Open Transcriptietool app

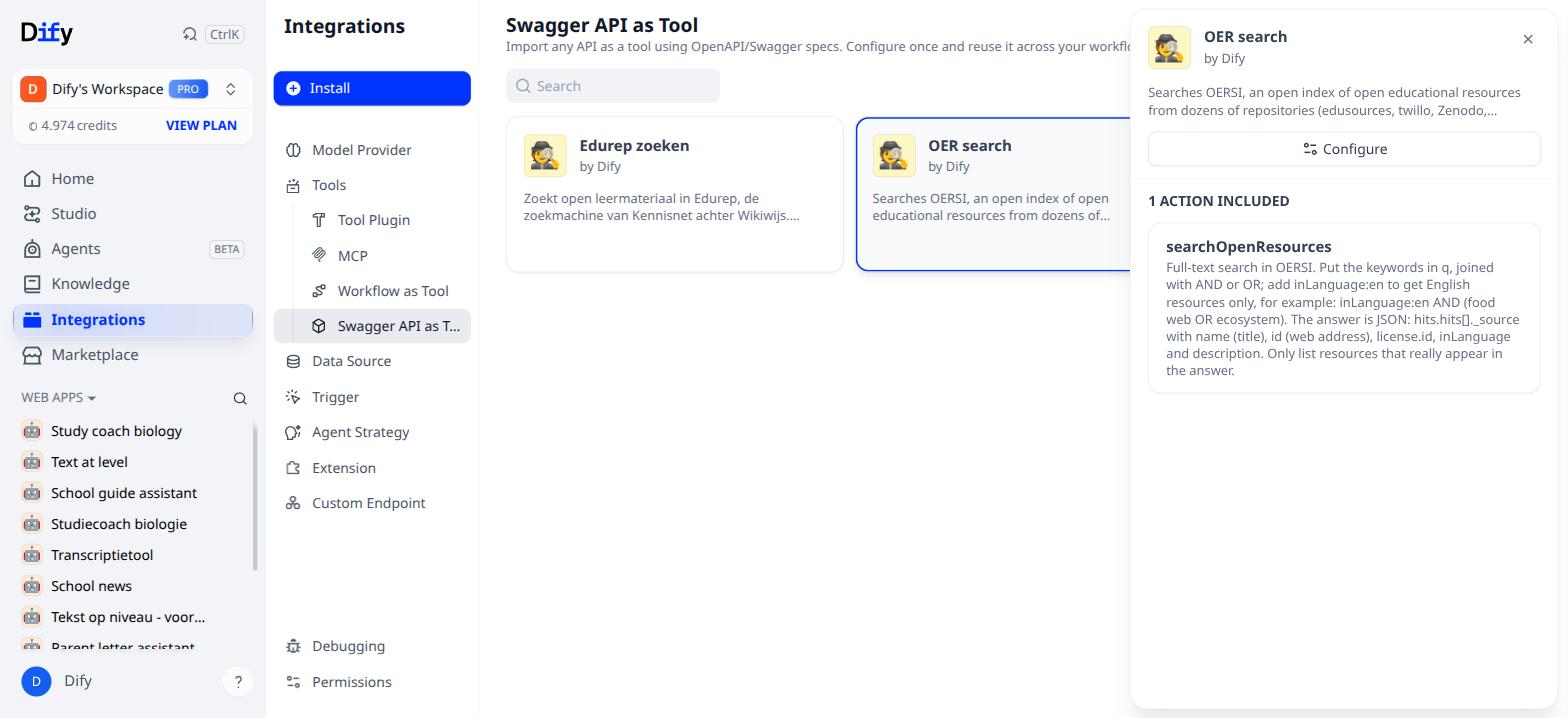[x=131, y=555]
